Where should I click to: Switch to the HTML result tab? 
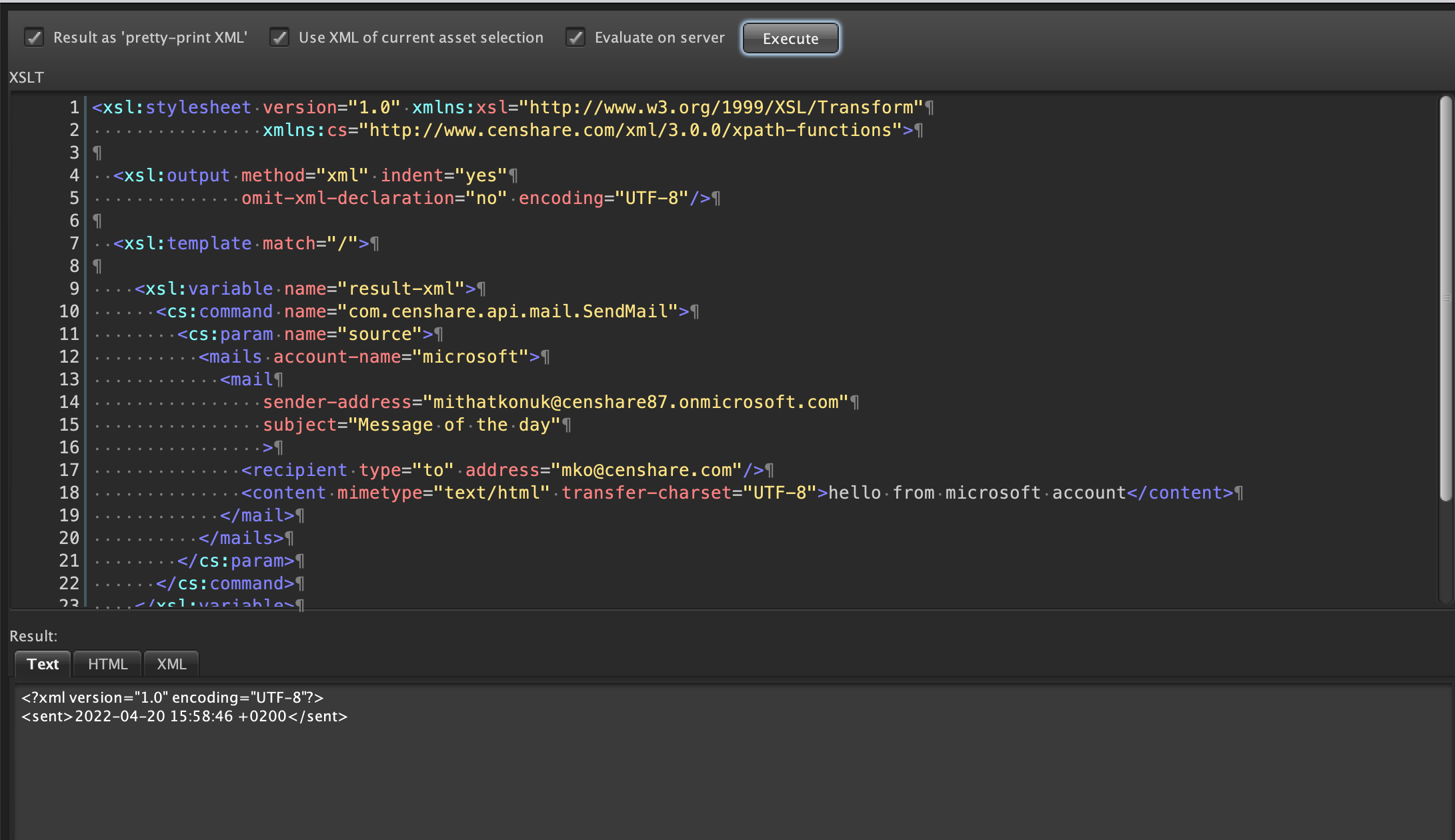click(x=107, y=663)
